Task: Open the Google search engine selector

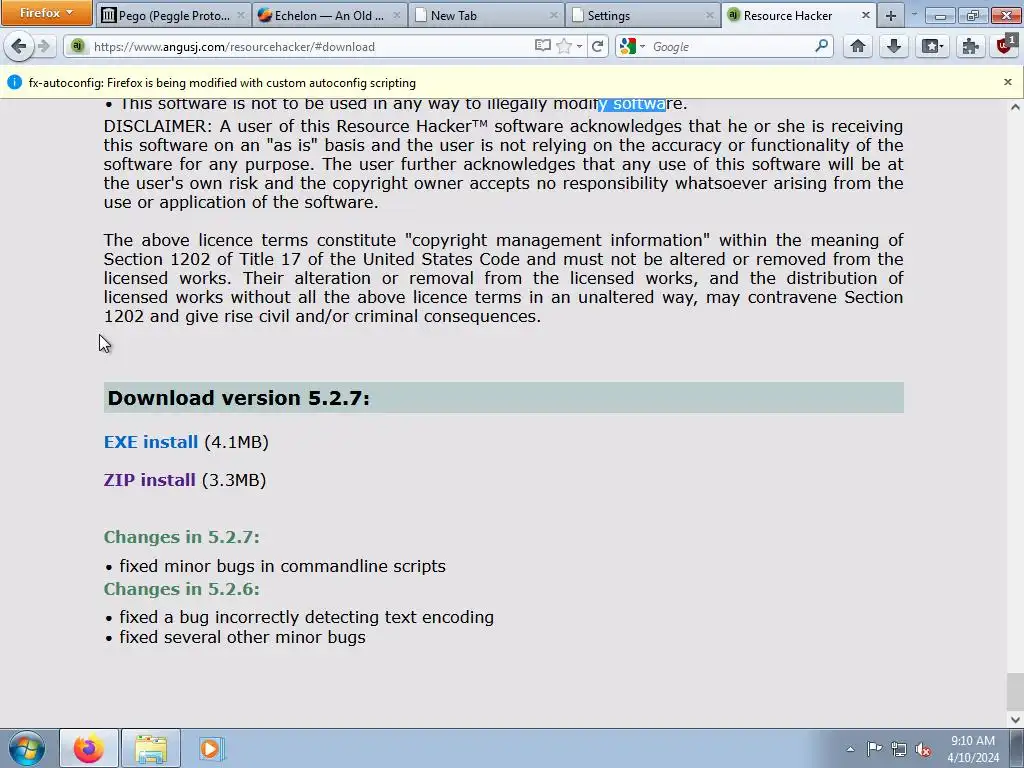Action: point(632,46)
